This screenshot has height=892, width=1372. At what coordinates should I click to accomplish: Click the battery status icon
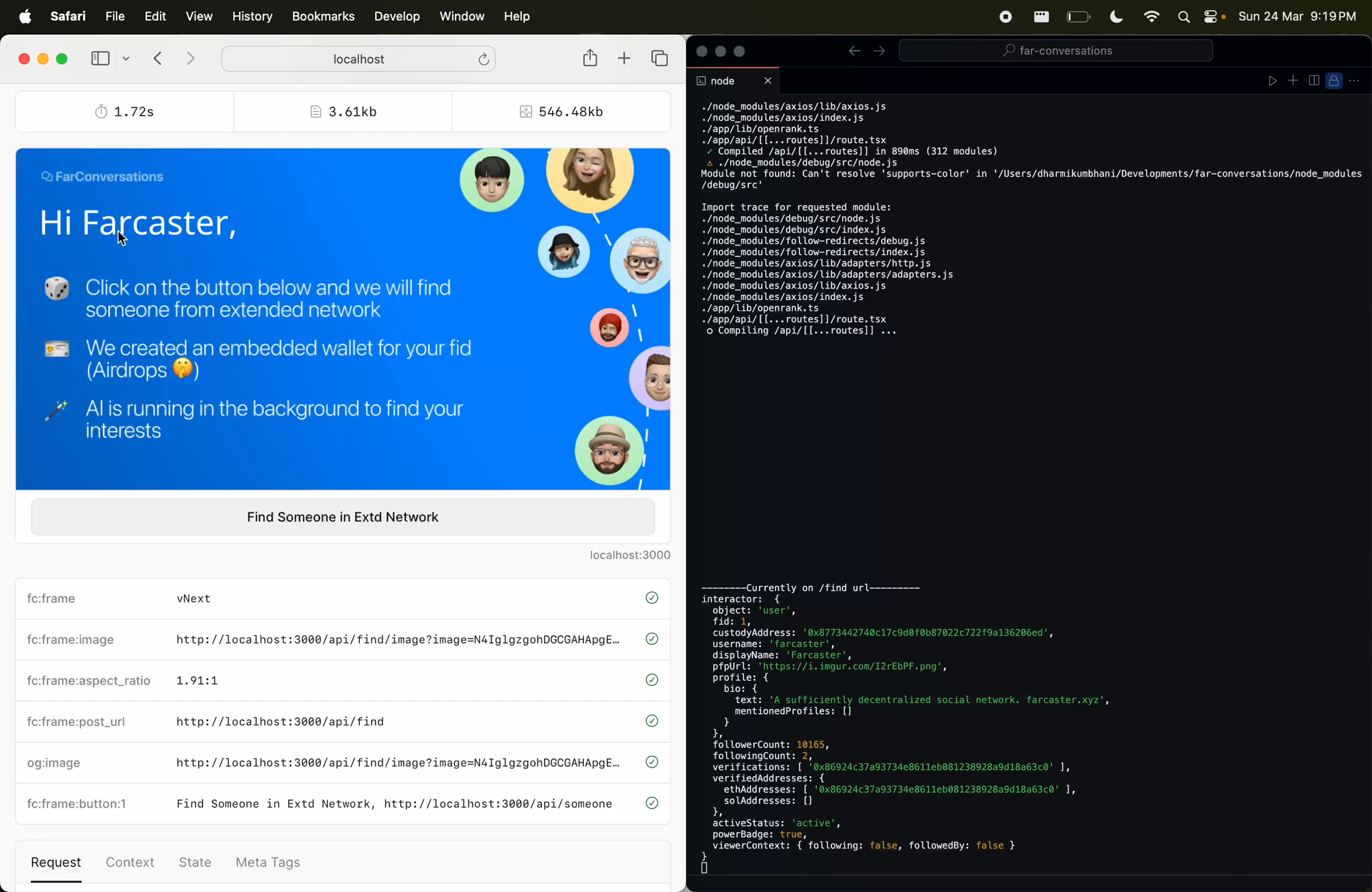[1078, 17]
